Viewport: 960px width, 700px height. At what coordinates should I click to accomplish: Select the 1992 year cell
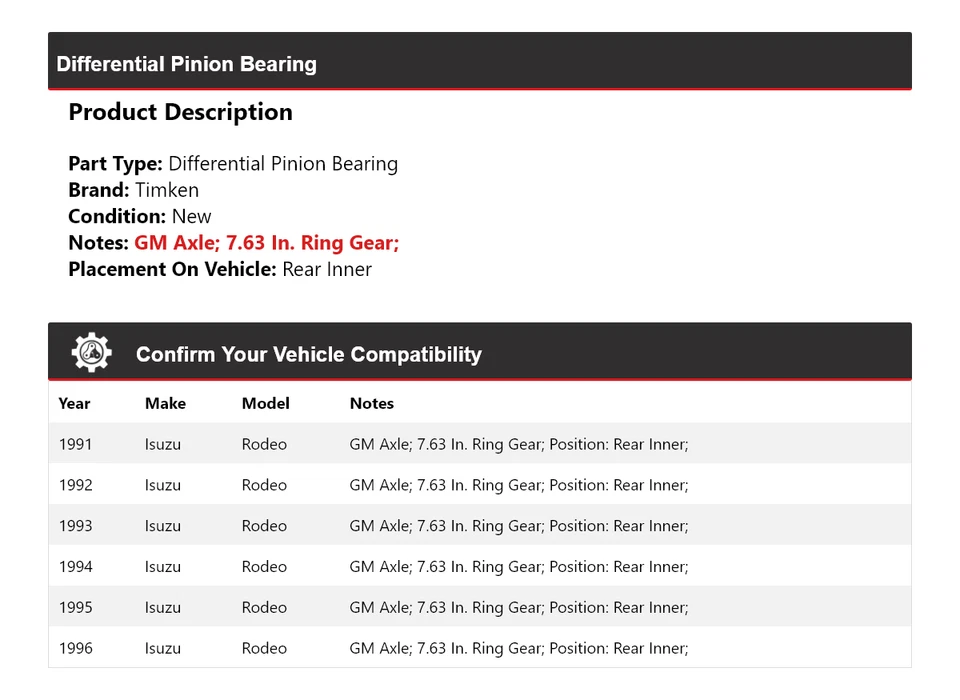tap(75, 485)
